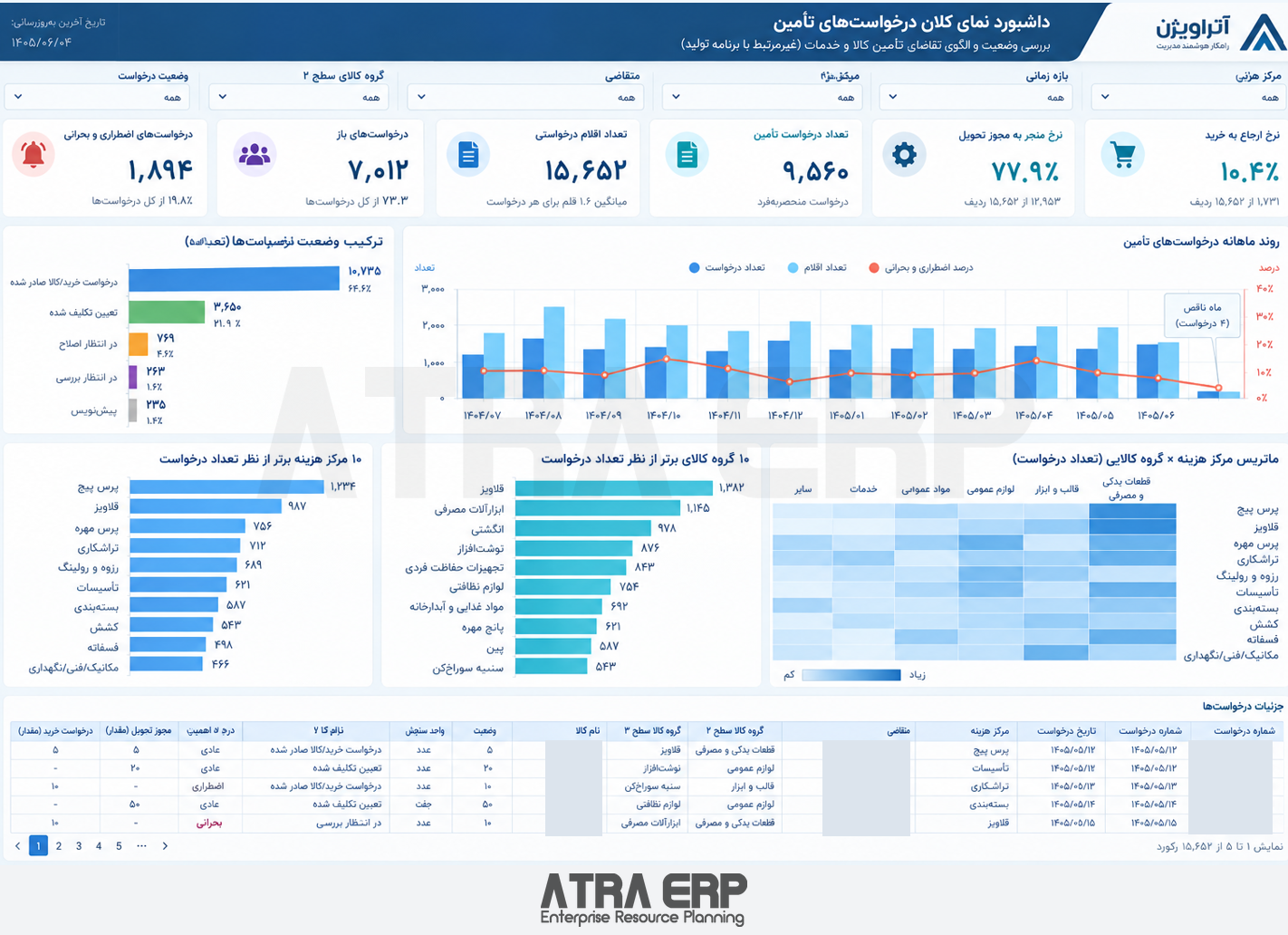Go to page 5 of the requests table
The height and width of the screenshot is (935, 1288).
pos(119,846)
